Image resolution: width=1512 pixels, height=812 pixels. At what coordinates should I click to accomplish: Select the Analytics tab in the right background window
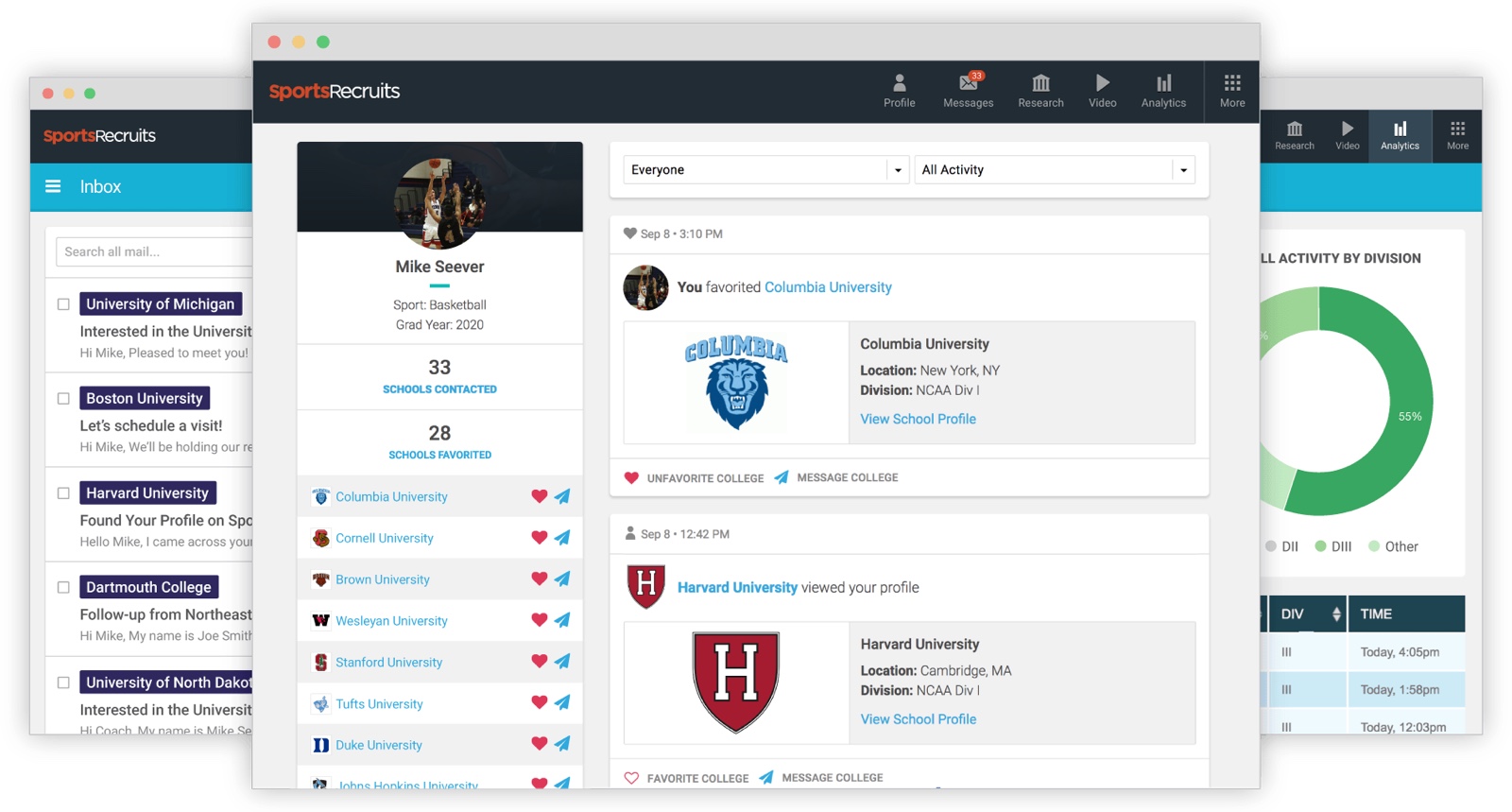(x=1400, y=135)
